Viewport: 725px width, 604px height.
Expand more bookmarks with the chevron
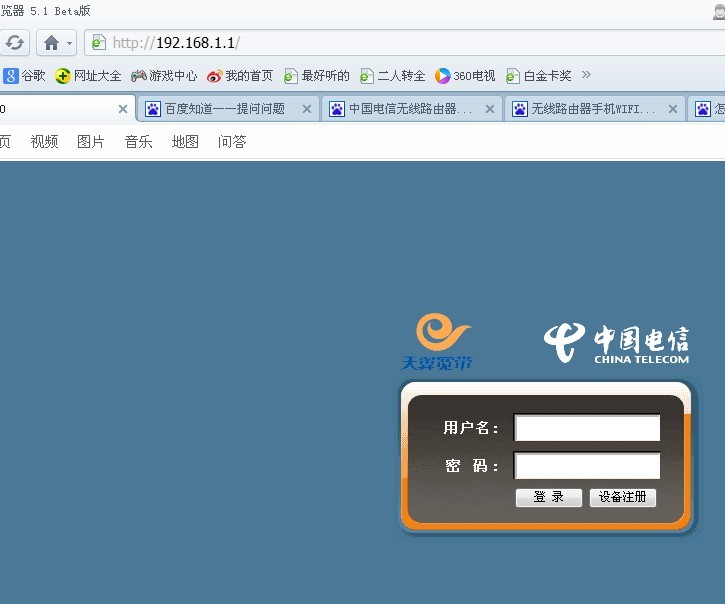(x=586, y=74)
